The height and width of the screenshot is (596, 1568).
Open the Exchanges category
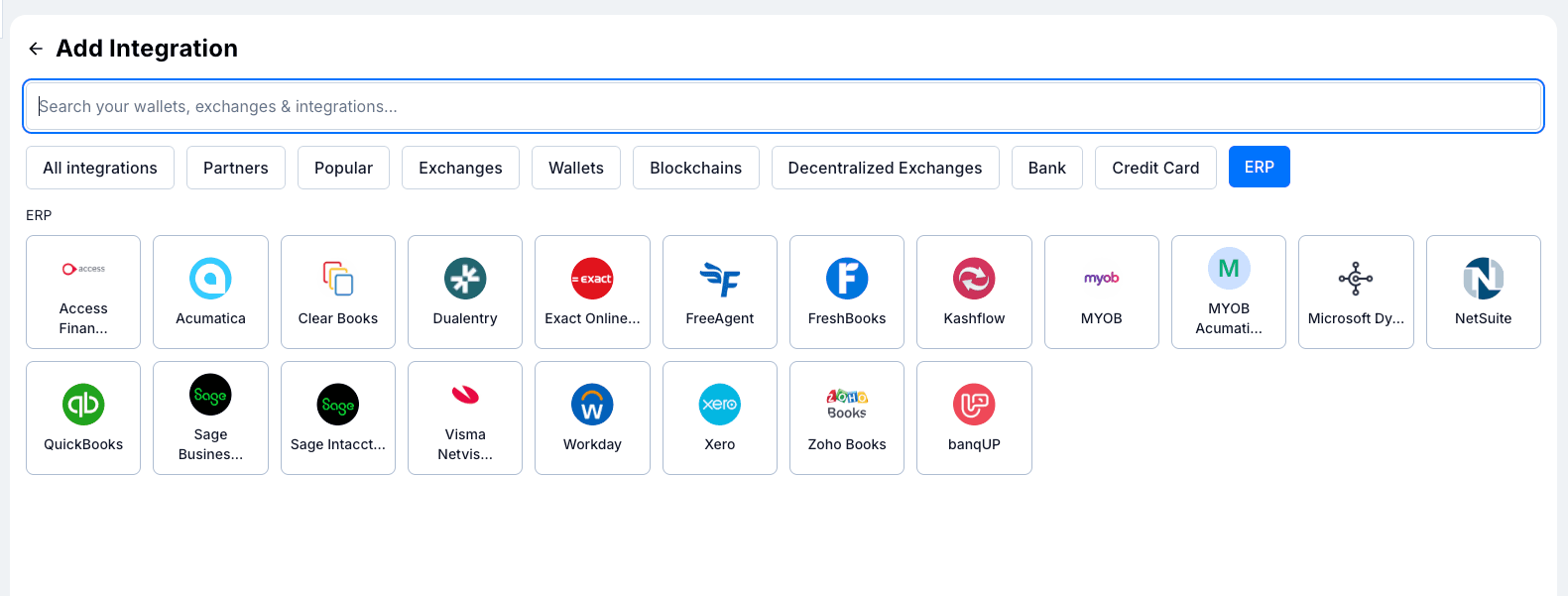pyautogui.click(x=460, y=168)
